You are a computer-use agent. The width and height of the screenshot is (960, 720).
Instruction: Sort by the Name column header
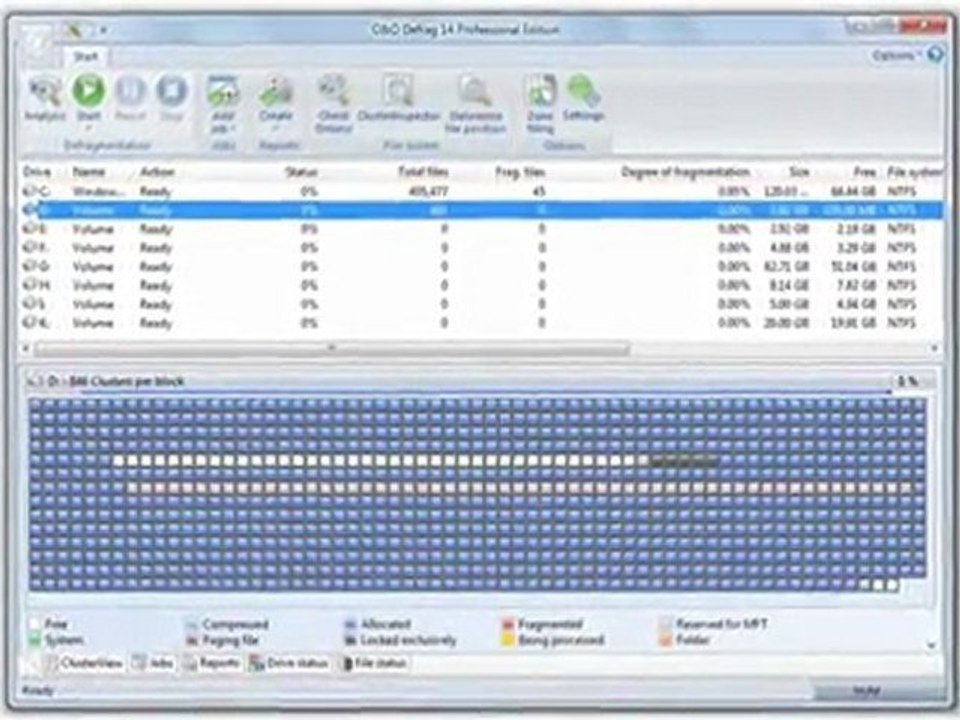tap(89, 172)
